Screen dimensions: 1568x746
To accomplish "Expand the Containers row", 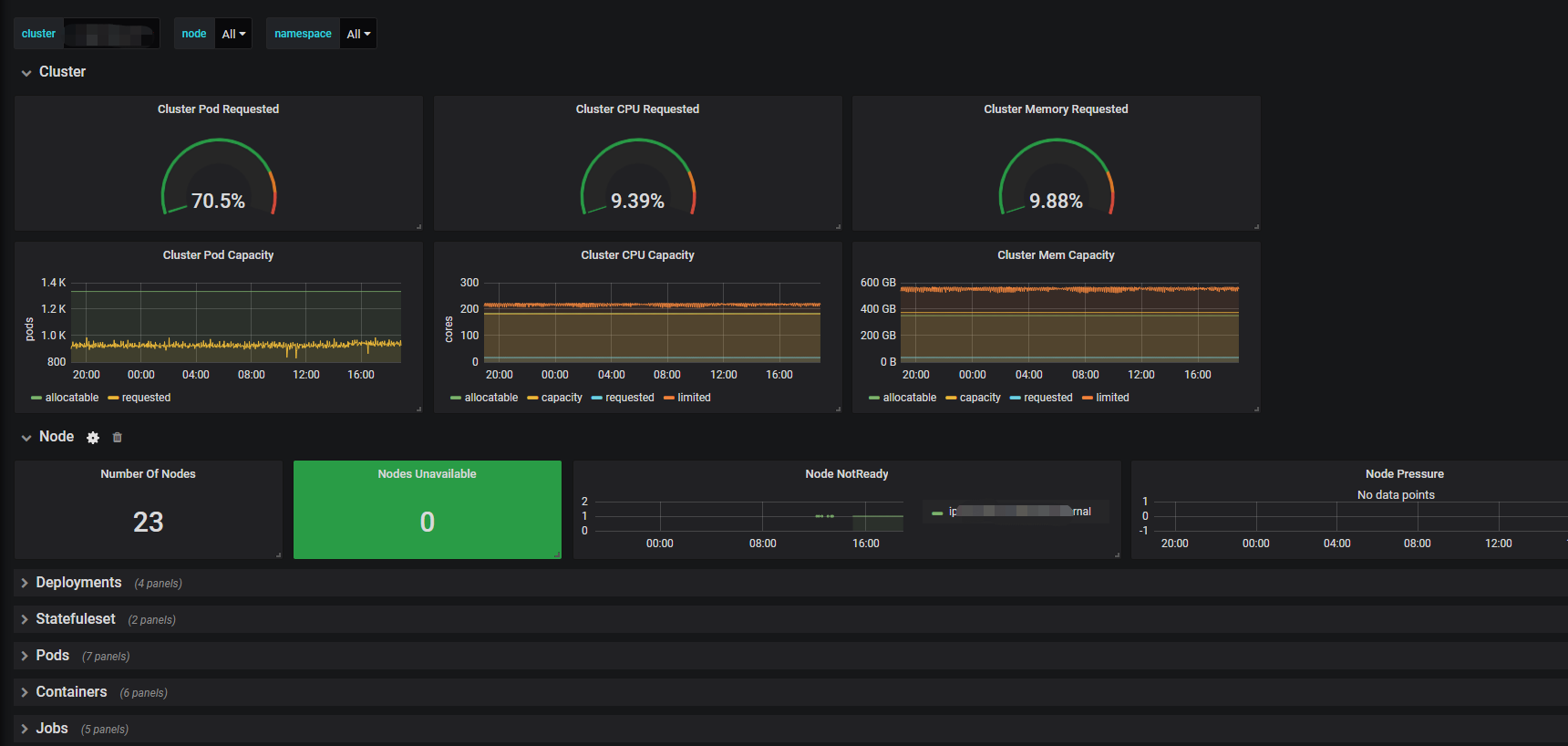I will pos(71,692).
